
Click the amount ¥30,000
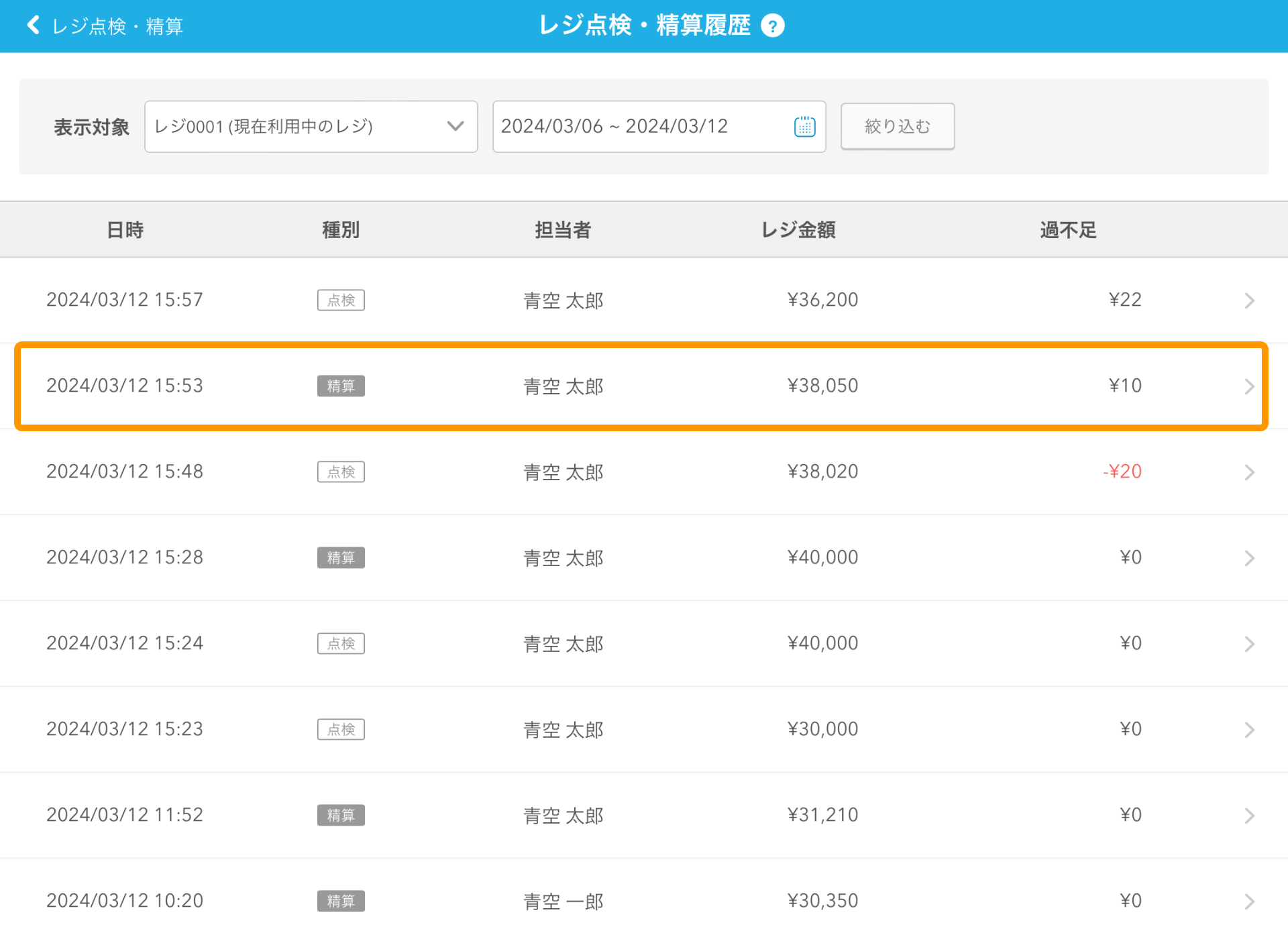pyautogui.click(x=823, y=729)
